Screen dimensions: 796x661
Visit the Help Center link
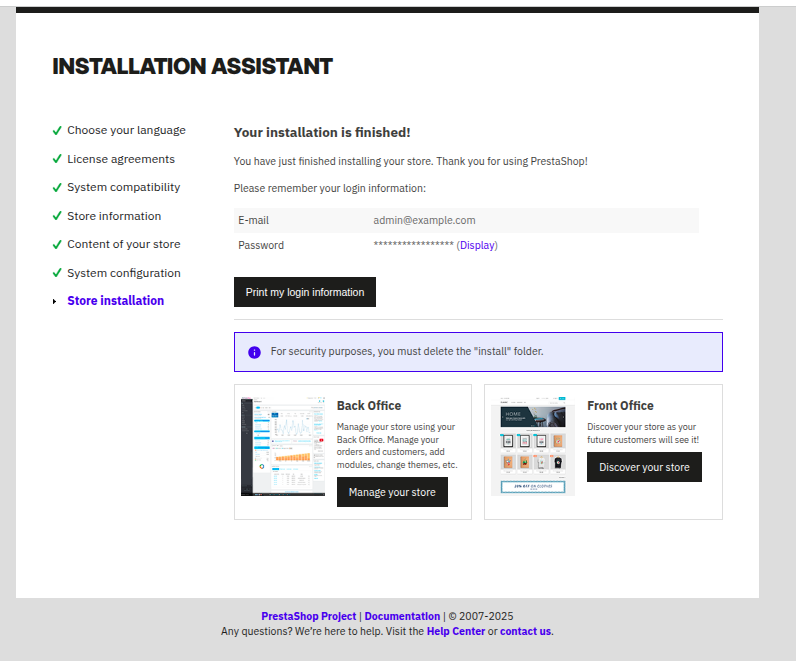456,632
